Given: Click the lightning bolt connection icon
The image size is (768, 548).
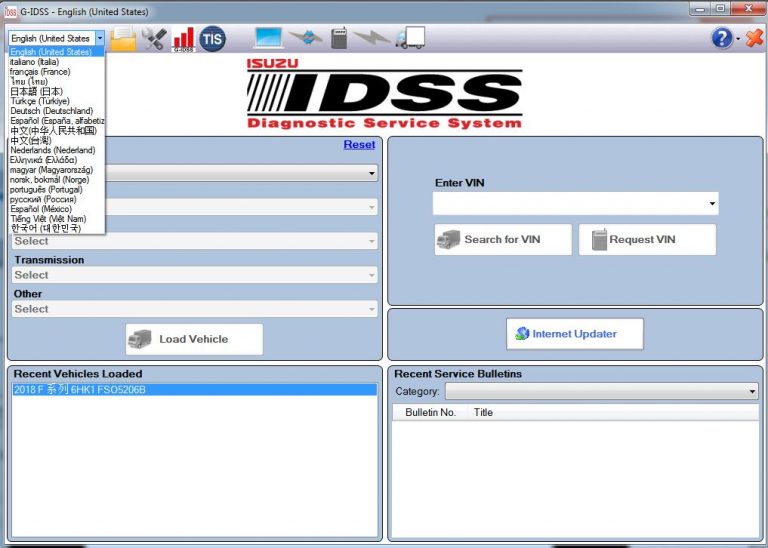Looking at the screenshot, I should 372,38.
